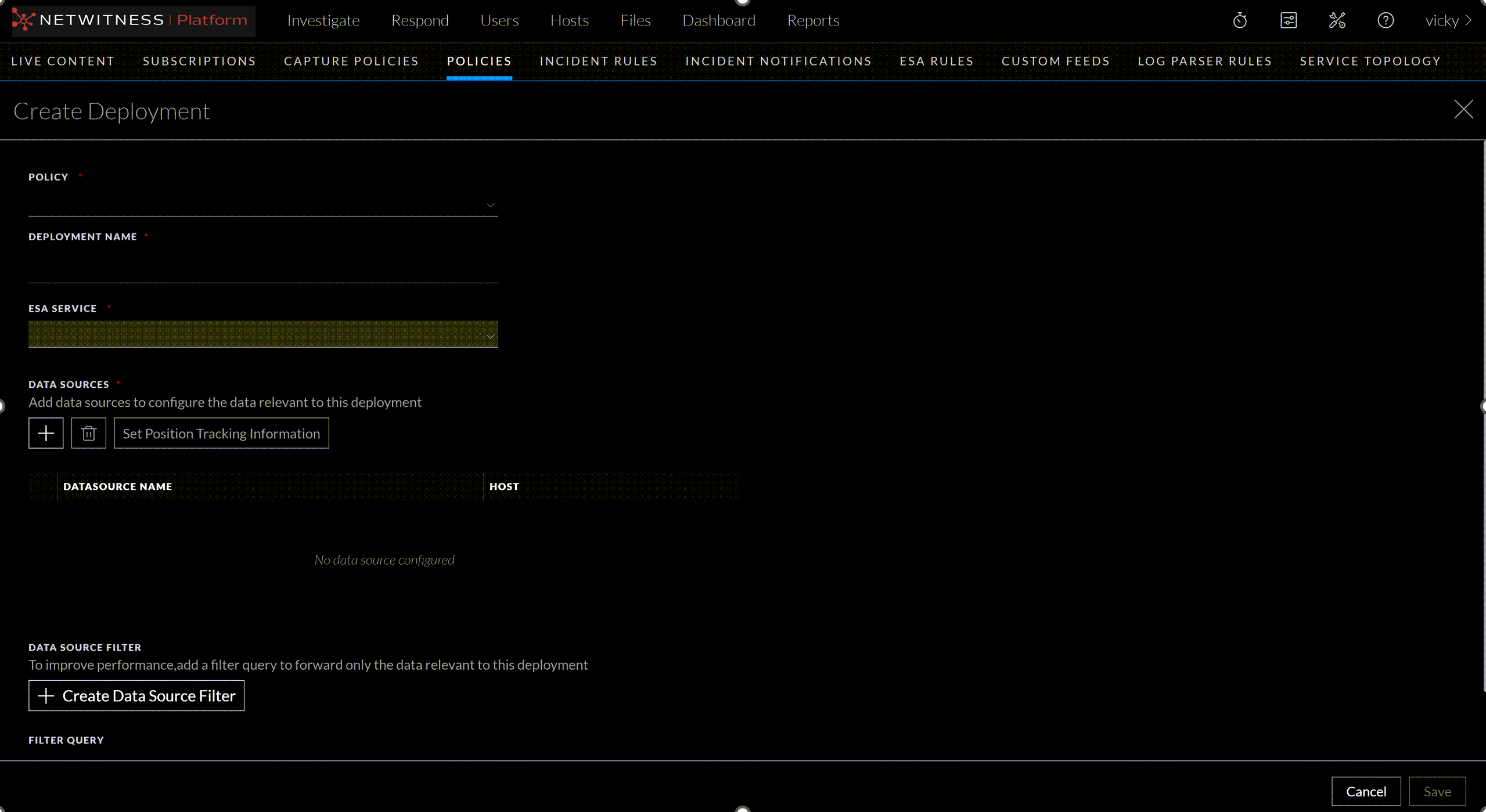Open the Investigate menu
This screenshot has width=1486, height=812.
323,20
